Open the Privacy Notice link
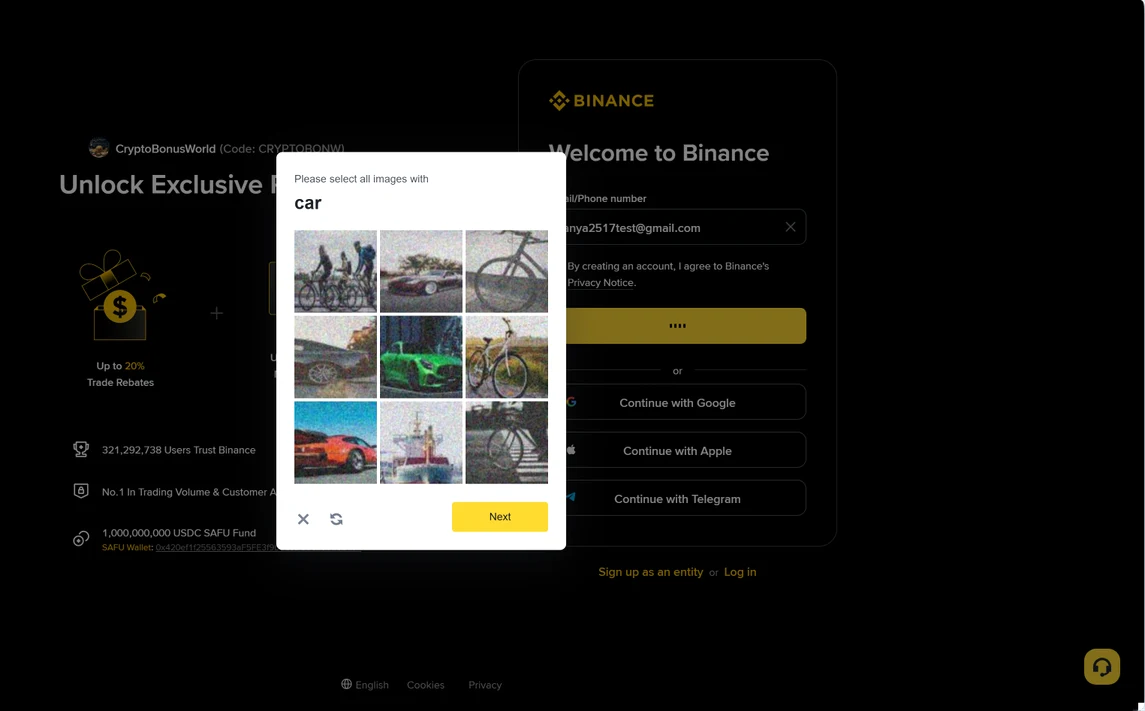Screen dimensions: 1145x711 [x=600, y=283]
